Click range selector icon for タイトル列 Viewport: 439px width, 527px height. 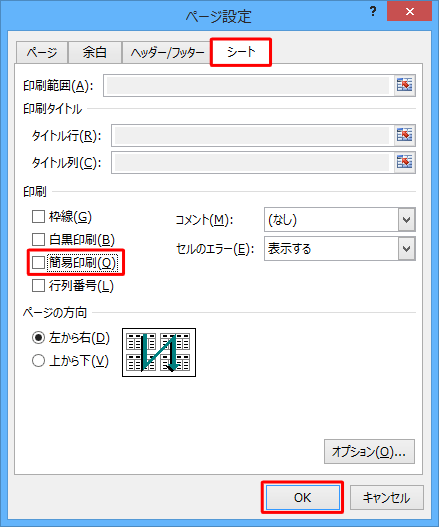404,162
